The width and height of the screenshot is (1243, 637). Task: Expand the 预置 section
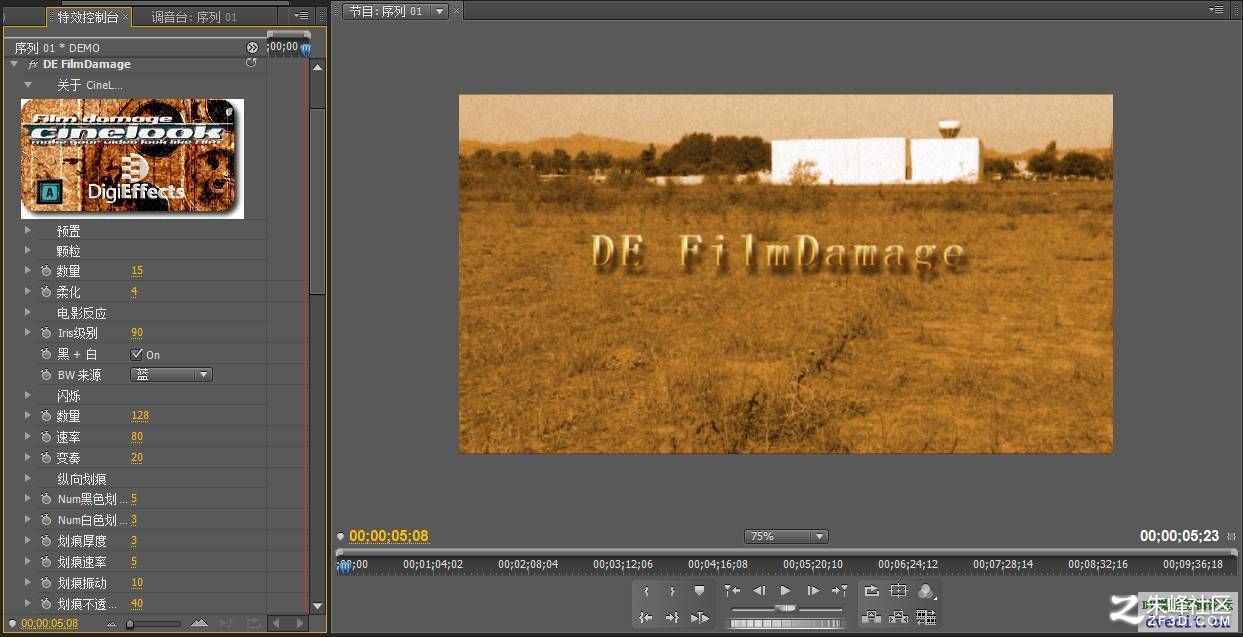28,231
